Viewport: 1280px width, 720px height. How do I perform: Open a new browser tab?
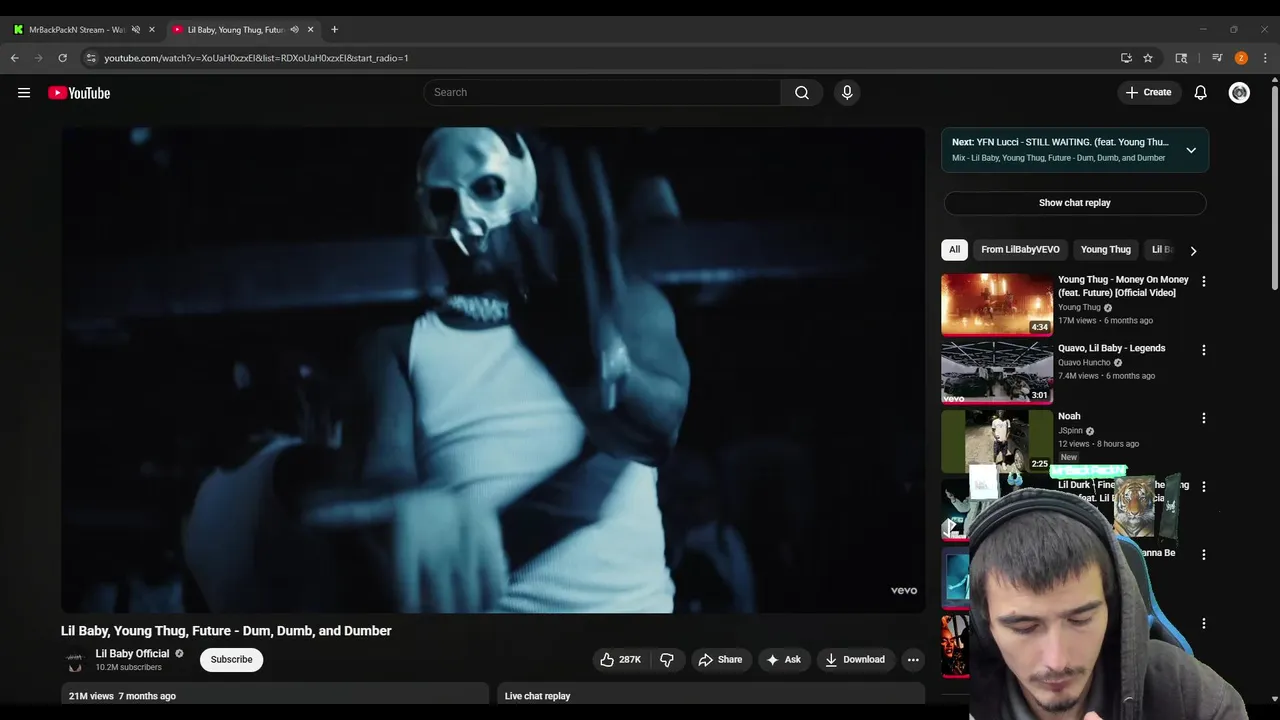pyautogui.click(x=334, y=29)
